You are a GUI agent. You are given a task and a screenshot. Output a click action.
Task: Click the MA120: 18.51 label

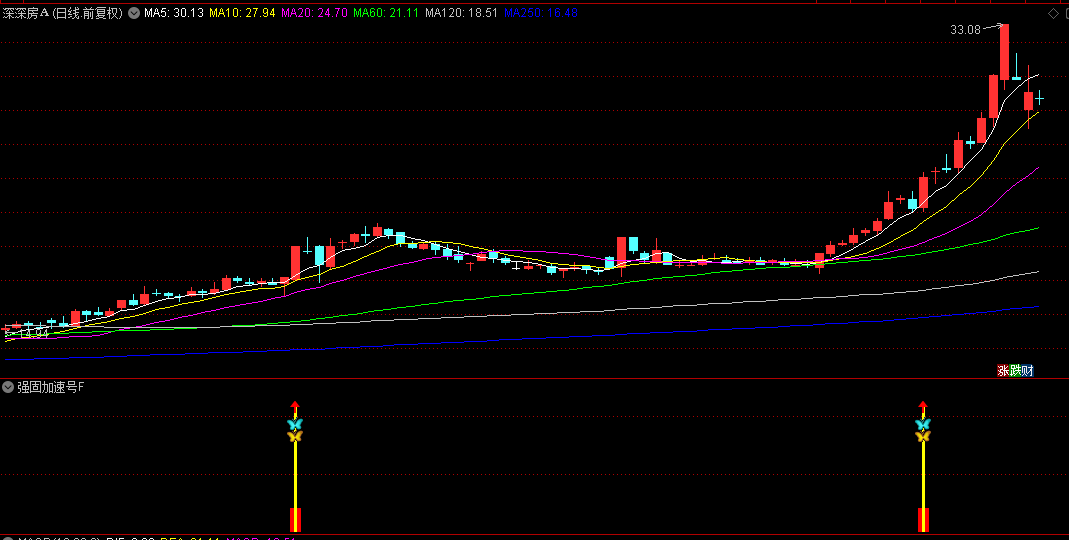(461, 13)
